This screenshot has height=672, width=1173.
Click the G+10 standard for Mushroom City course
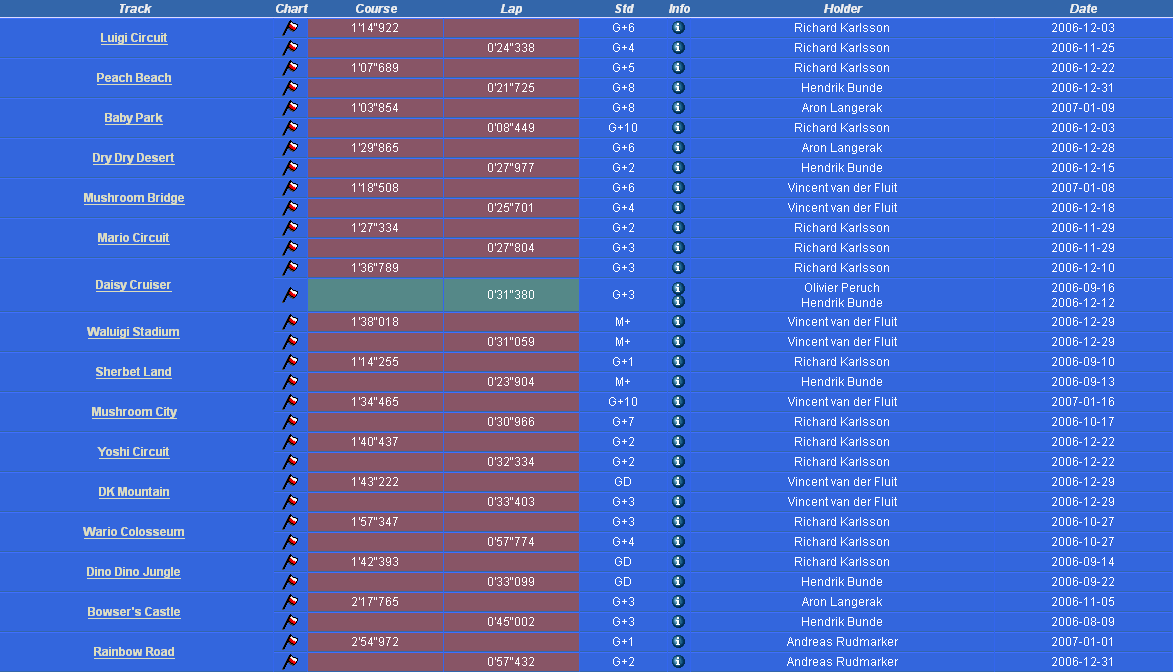(623, 402)
